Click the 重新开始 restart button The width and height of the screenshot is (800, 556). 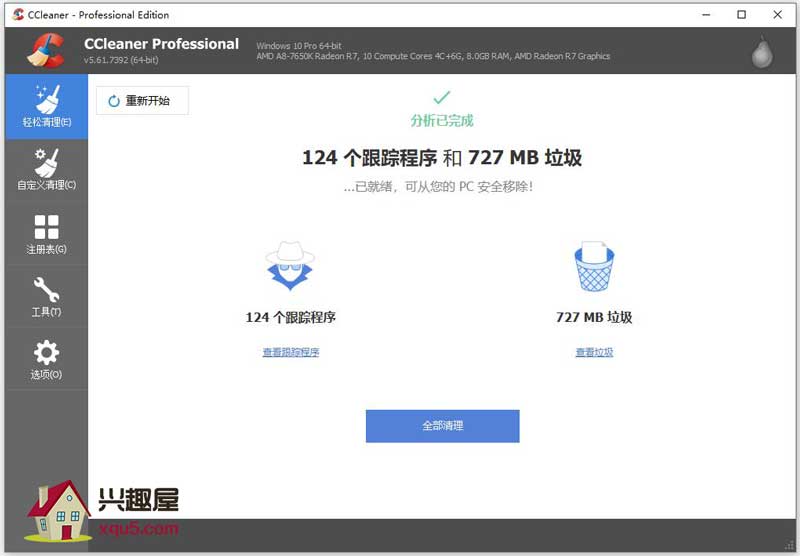142,100
